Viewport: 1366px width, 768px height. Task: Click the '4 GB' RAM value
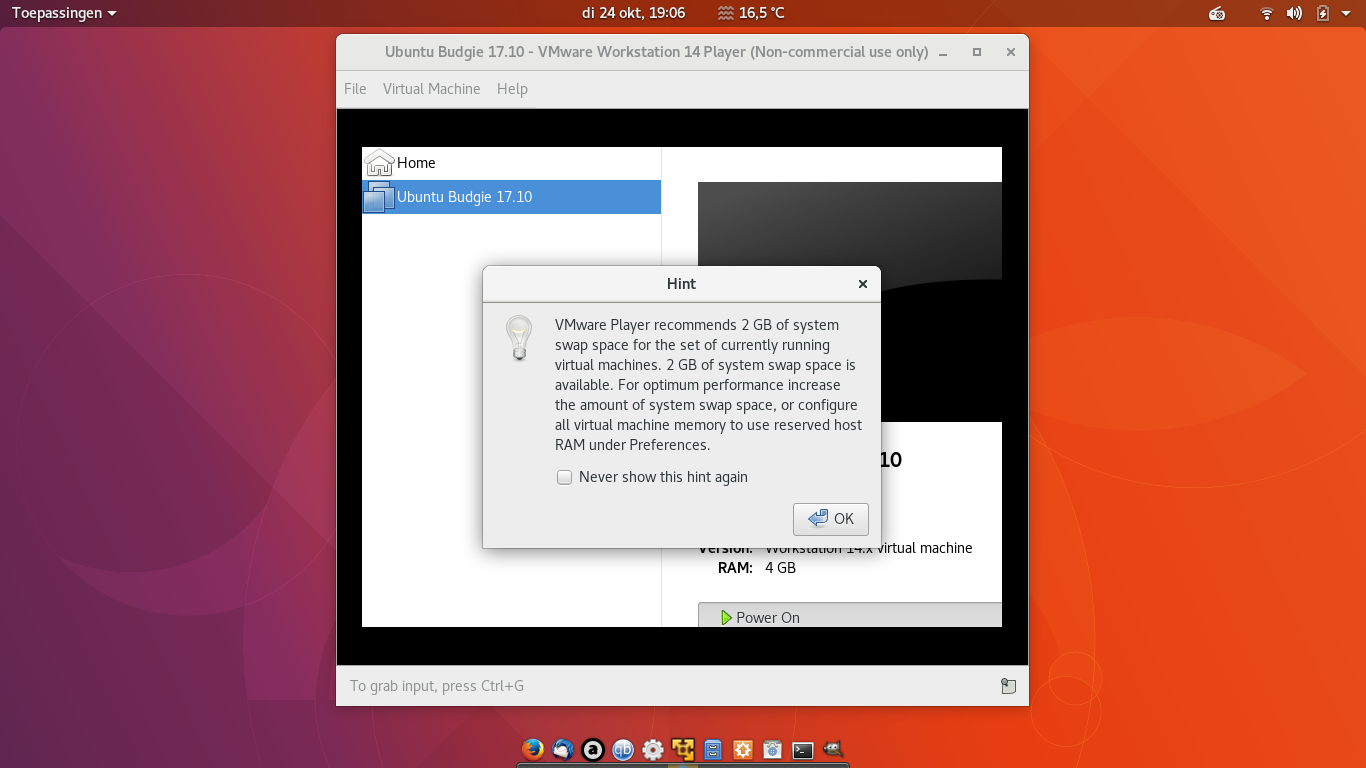pyautogui.click(x=780, y=568)
